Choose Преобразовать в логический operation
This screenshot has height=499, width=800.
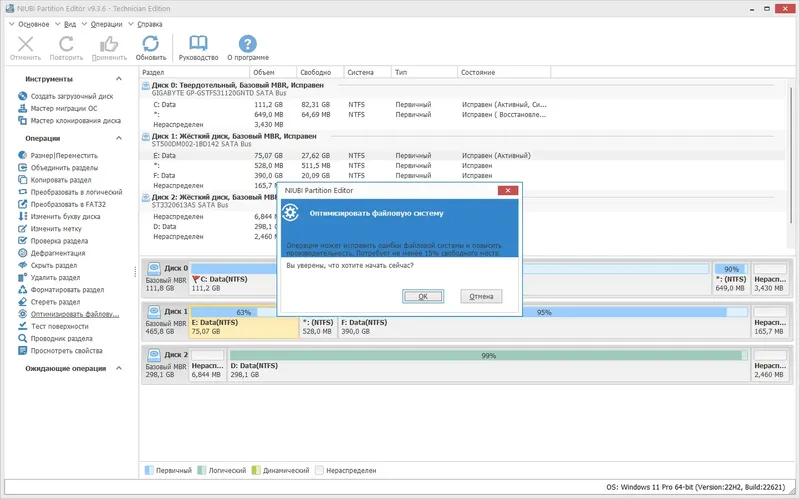[70, 192]
